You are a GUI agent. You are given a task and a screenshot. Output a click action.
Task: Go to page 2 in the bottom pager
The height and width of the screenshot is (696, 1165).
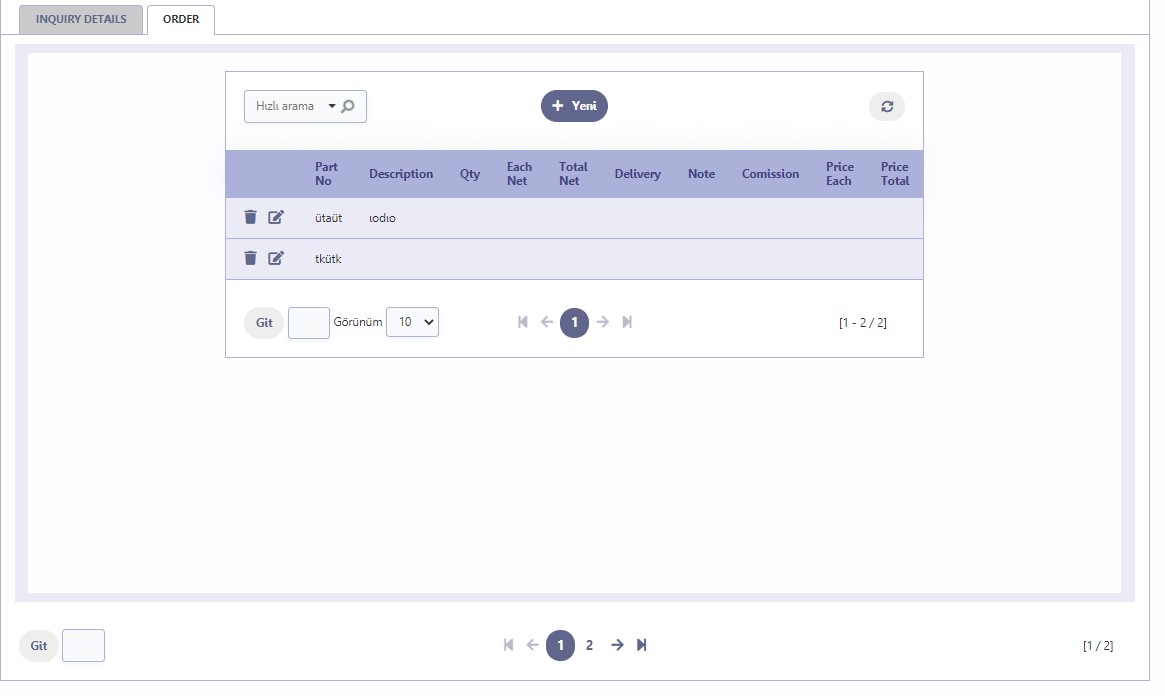tap(589, 645)
